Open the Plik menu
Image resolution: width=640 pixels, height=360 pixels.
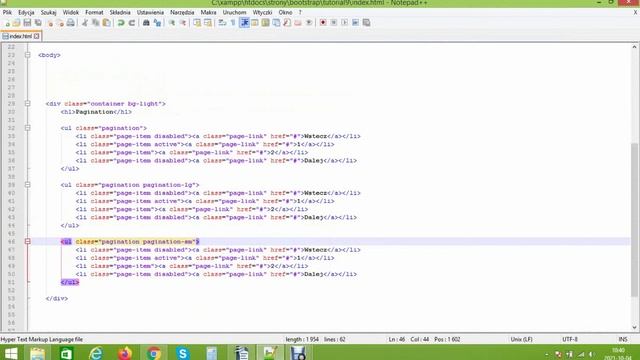click(7, 13)
